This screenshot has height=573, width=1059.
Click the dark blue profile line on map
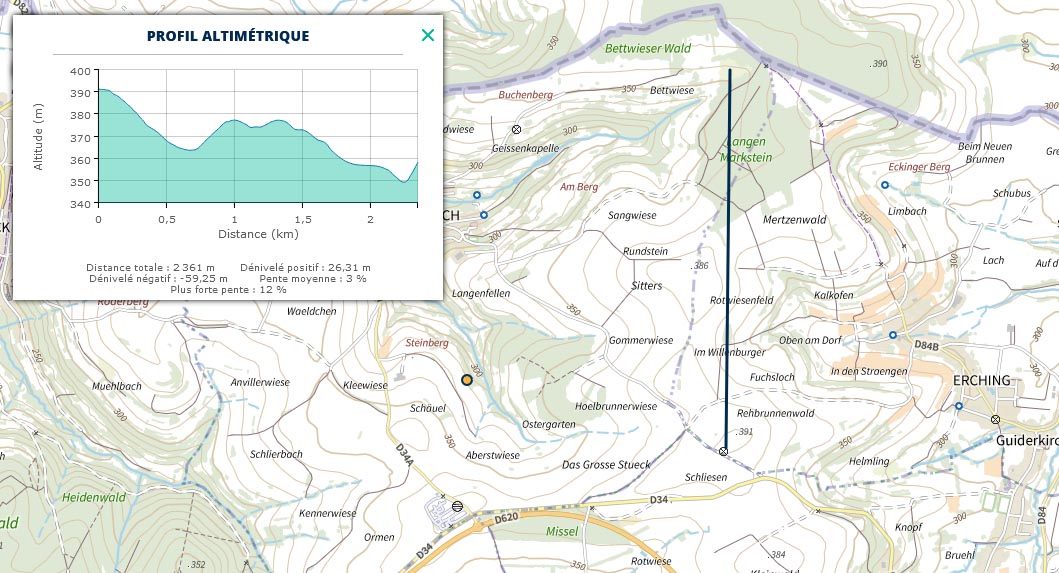point(728,260)
